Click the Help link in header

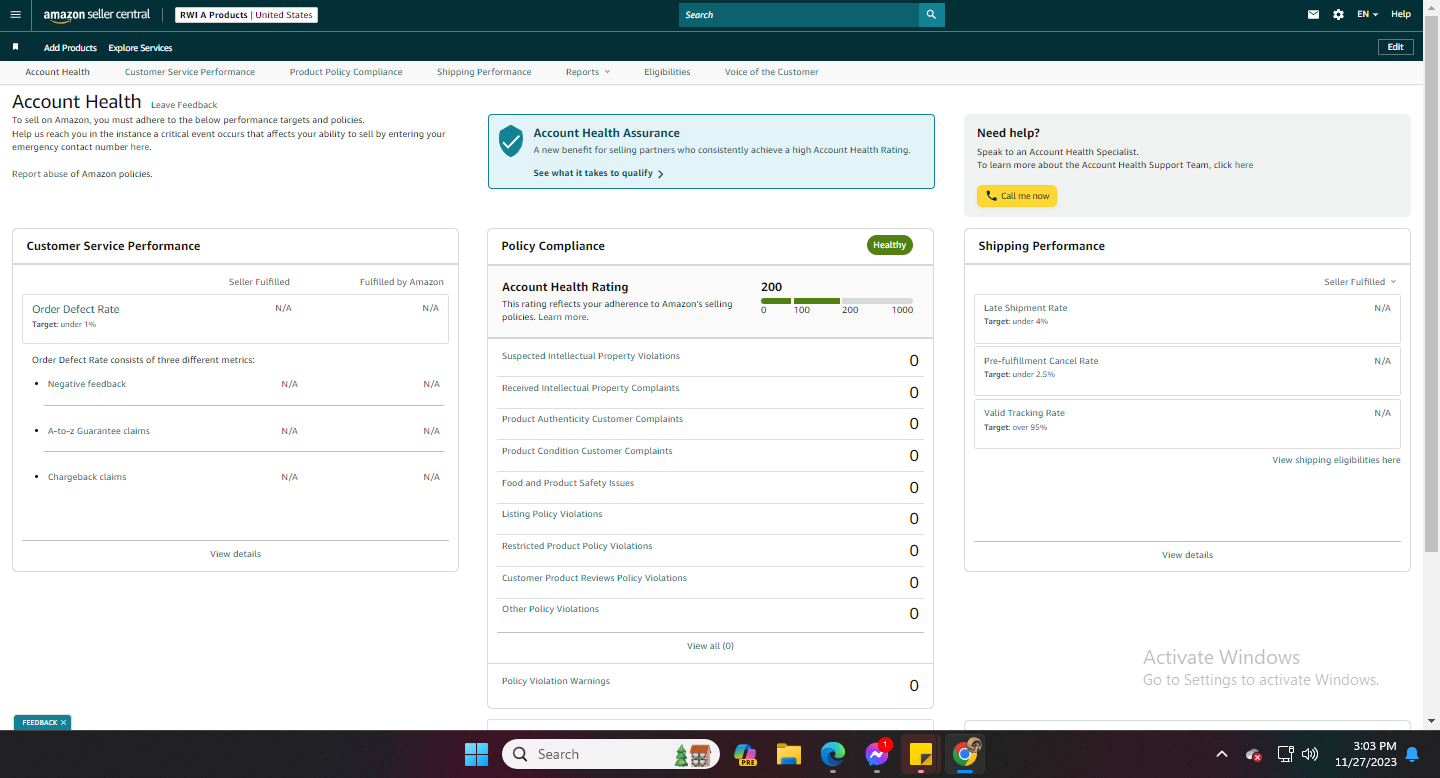click(x=1401, y=15)
